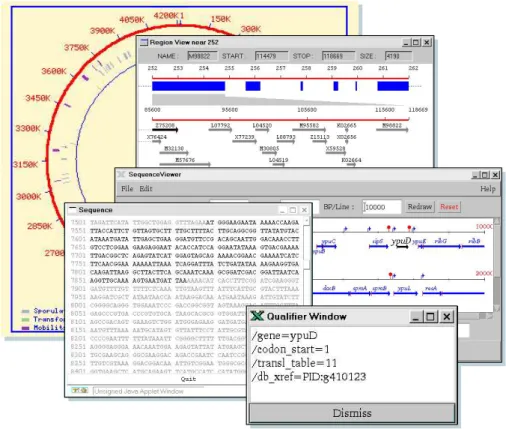The image size is (506, 429).
Task: Select the L07792 sequence arrow
Action: [220, 130]
